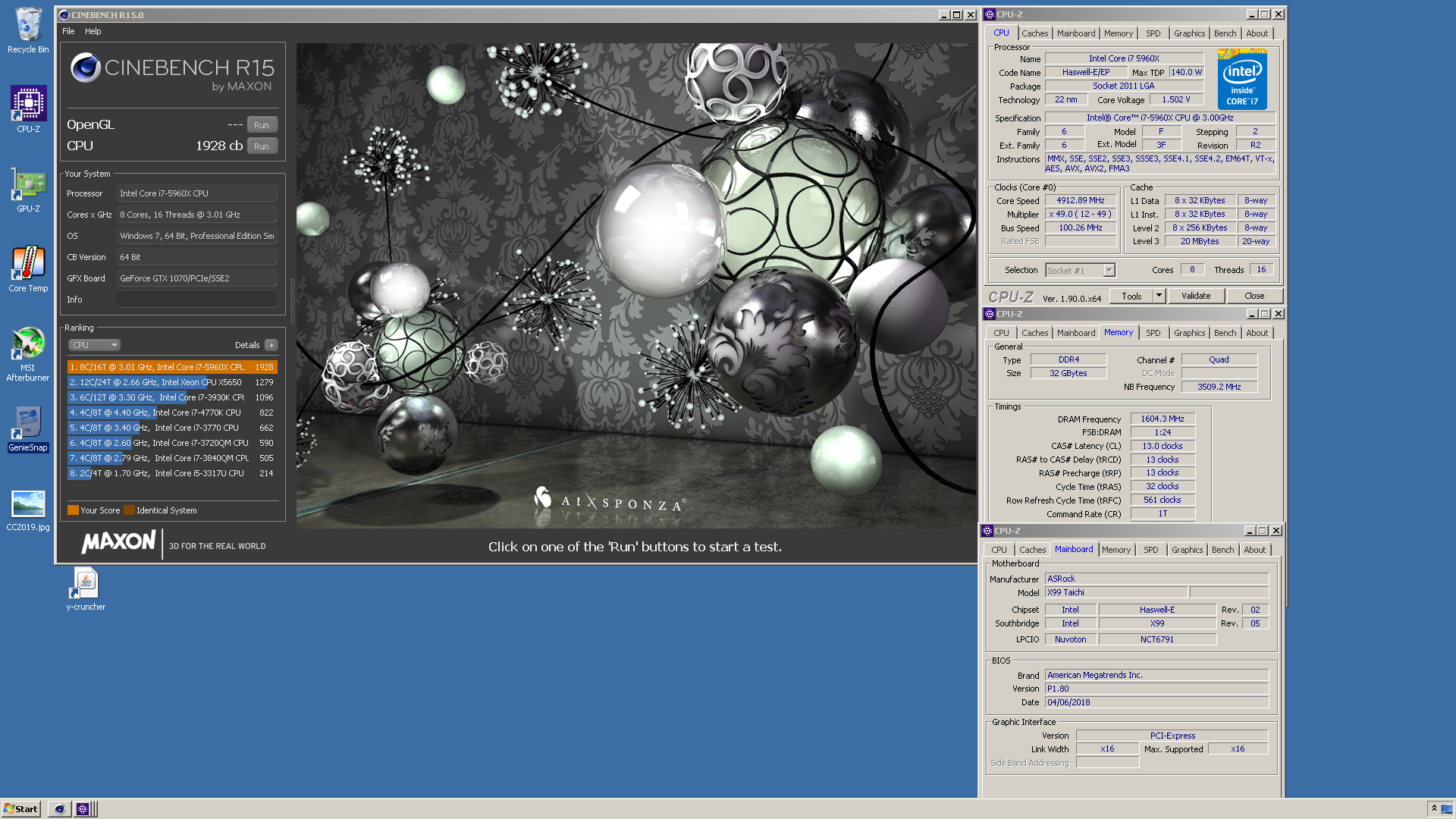Select ranking row Core i7-3930K
1456x819 pixels.
[x=172, y=397]
